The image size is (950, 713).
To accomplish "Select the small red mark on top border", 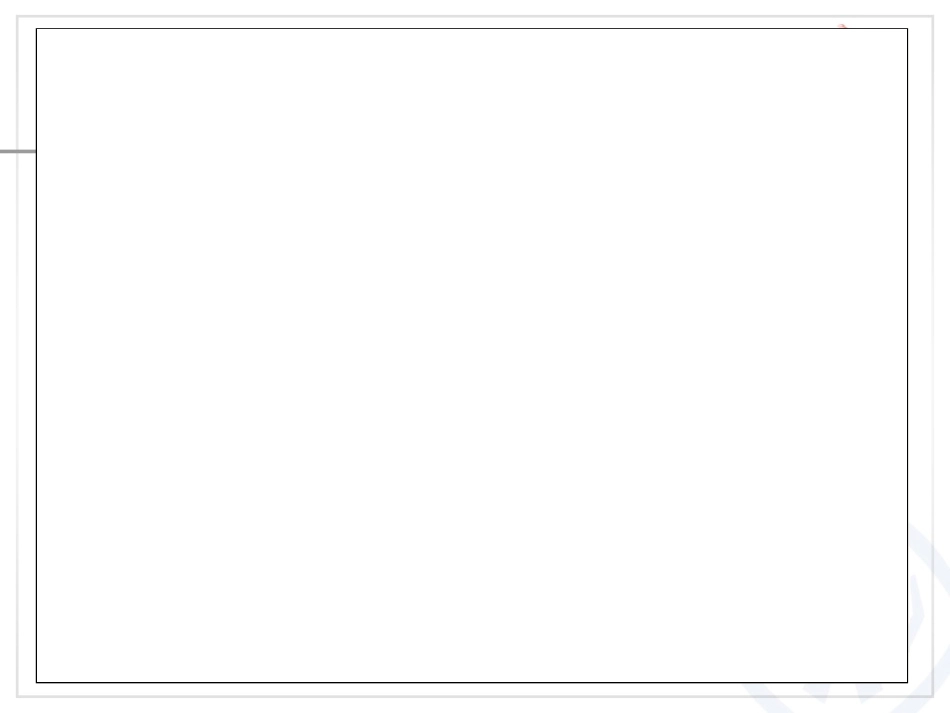I will tap(842, 26).
